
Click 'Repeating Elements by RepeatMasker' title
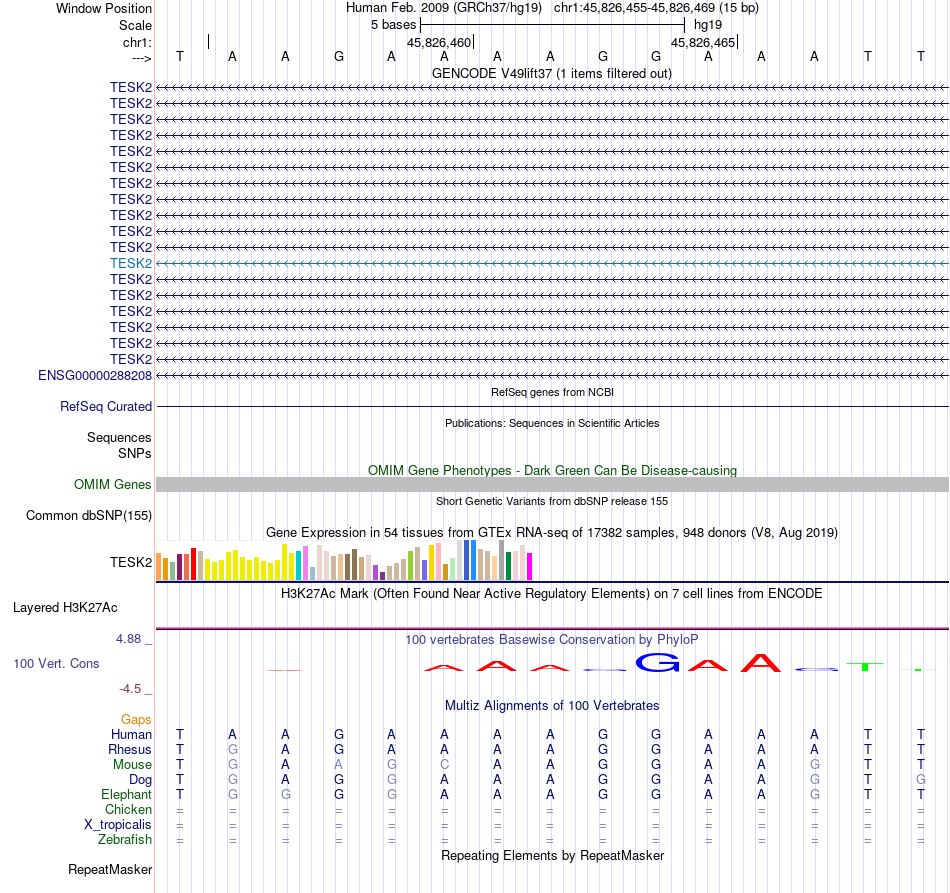coord(552,855)
